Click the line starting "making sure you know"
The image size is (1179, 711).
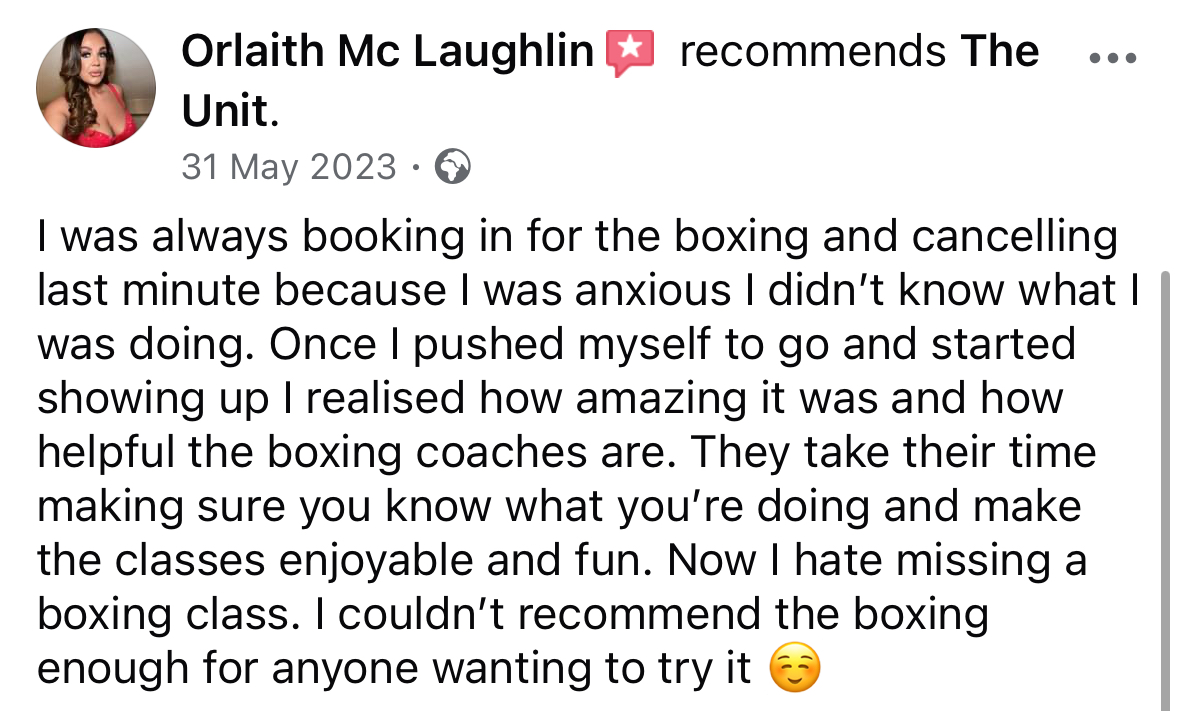[559, 507]
